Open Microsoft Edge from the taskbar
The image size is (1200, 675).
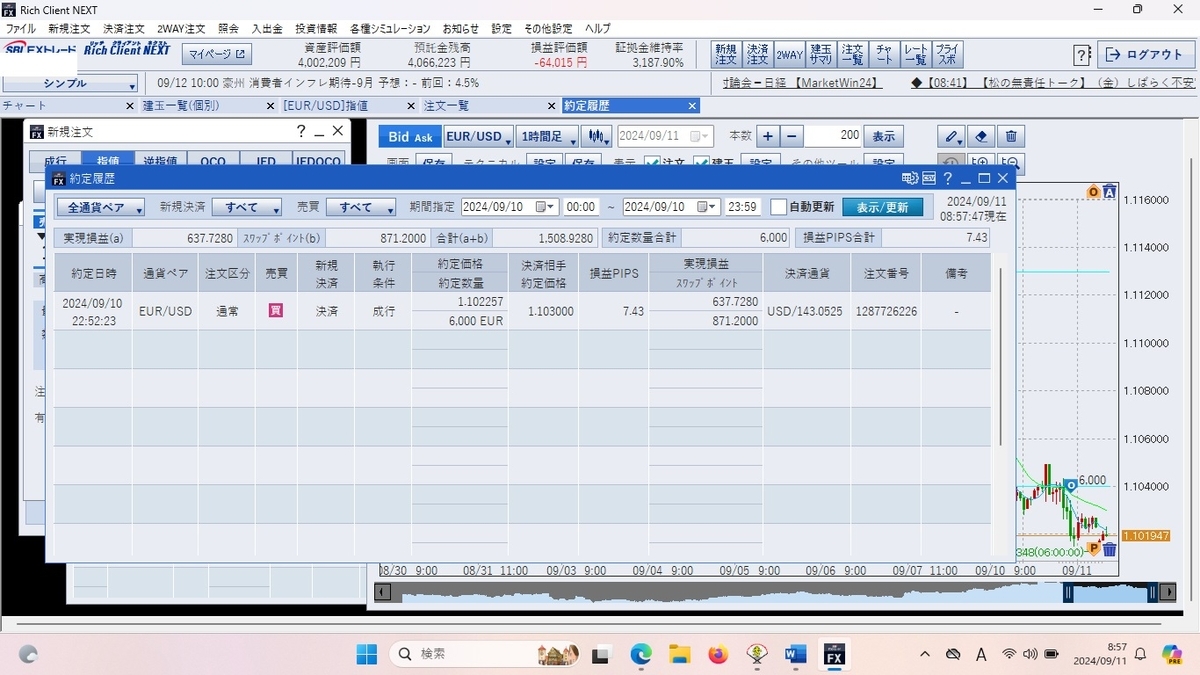coord(641,654)
